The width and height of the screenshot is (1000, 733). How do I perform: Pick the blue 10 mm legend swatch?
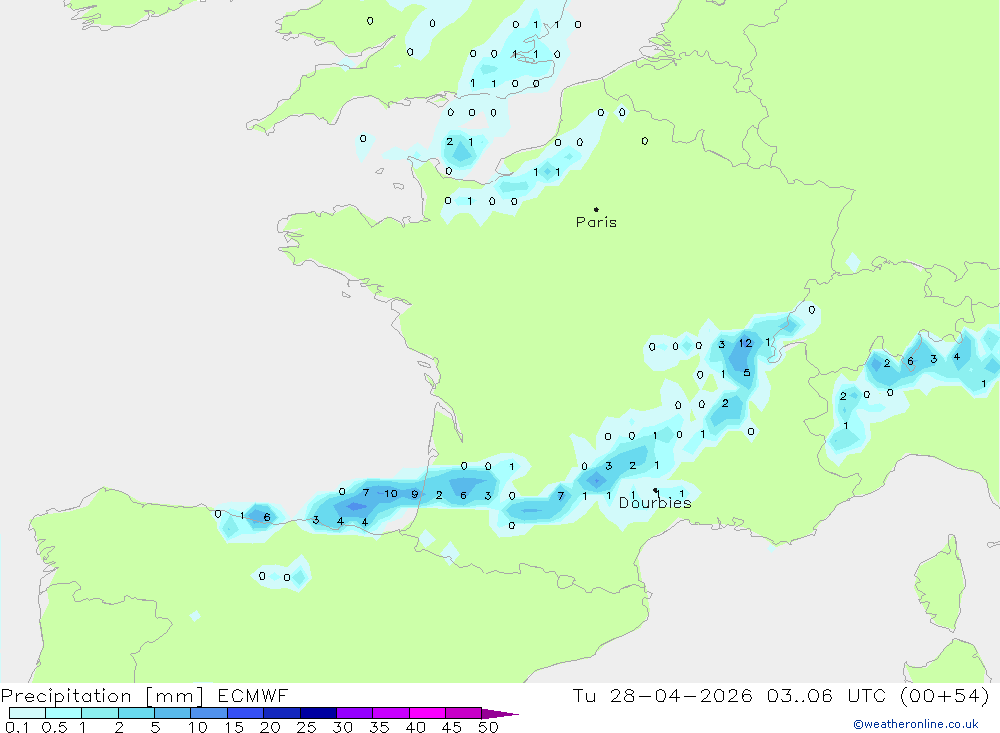209,713
